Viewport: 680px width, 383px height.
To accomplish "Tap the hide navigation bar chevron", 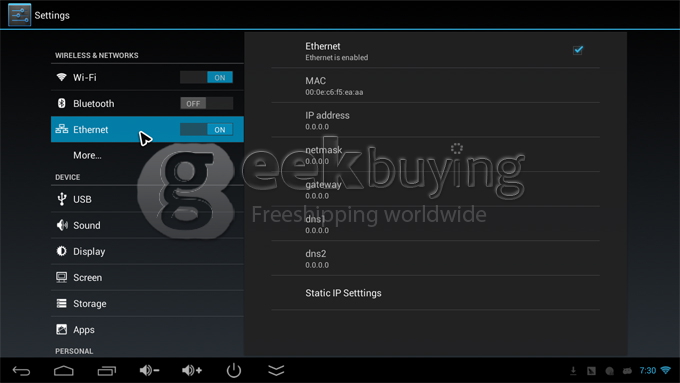I will tap(276, 370).
